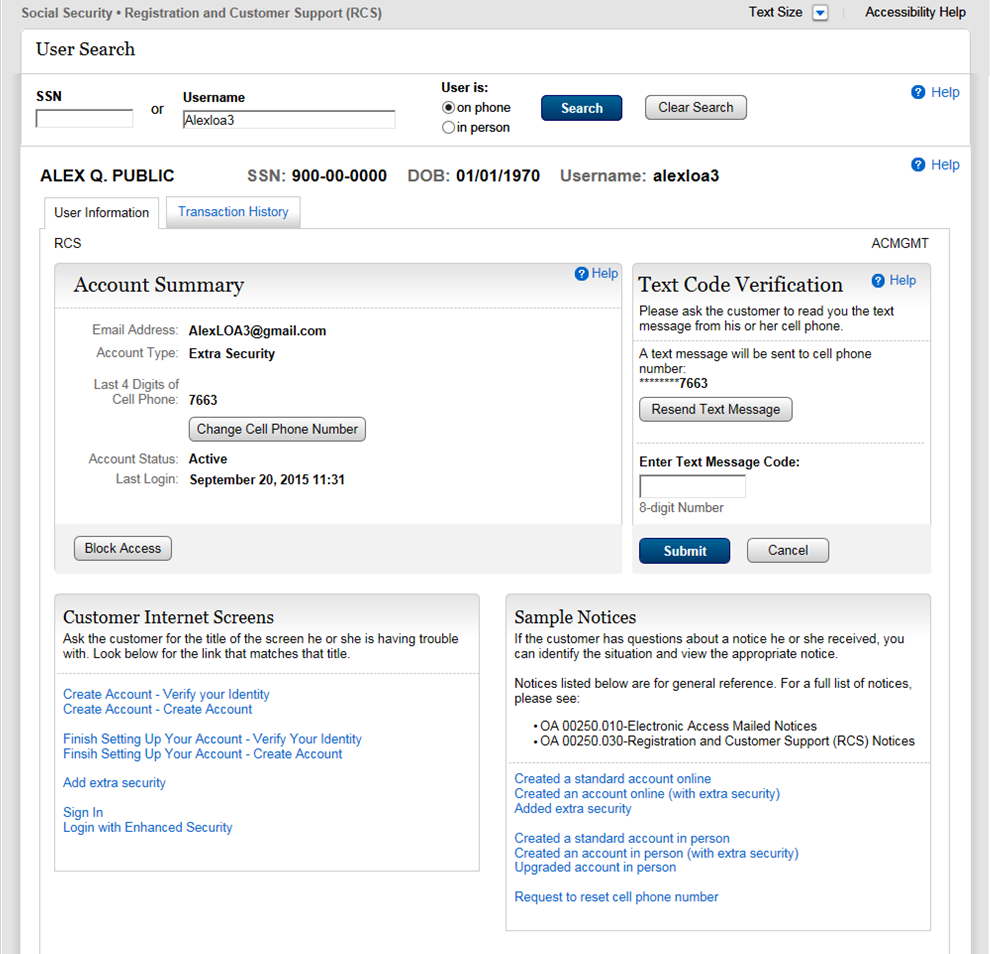Click Resend Text Message button
Image resolution: width=990 pixels, height=954 pixels.
point(715,409)
